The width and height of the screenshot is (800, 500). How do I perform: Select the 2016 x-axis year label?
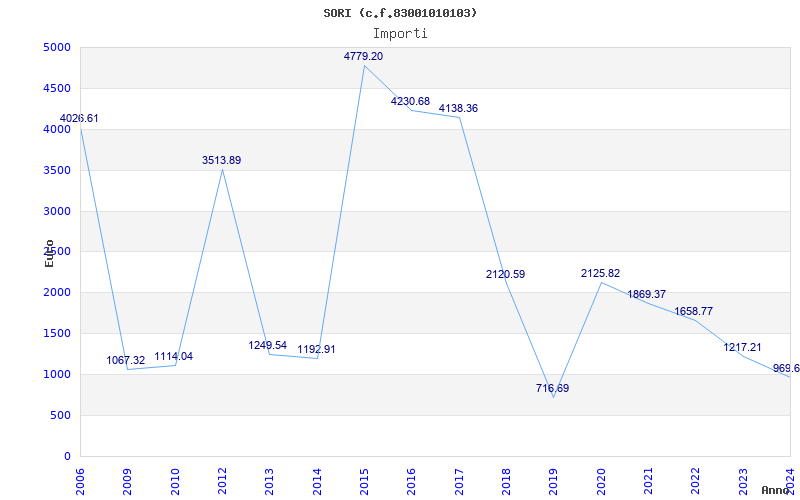[412, 482]
